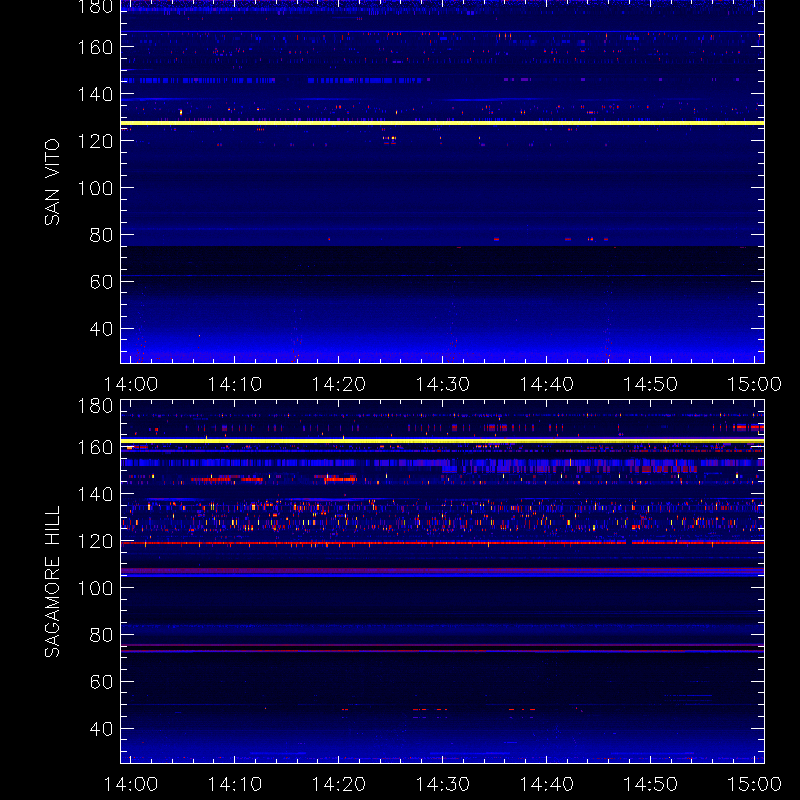This screenshot has height=800, width=800.
Task: Click the 14:30 time label under SAGAMORE HILL plot
Action: pyautogui.click(x=442, y=784)
